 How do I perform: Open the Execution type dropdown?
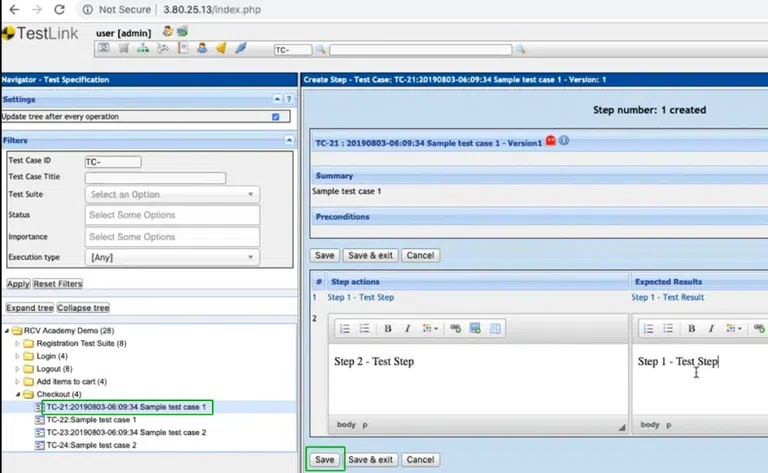(x=172, y=257)
